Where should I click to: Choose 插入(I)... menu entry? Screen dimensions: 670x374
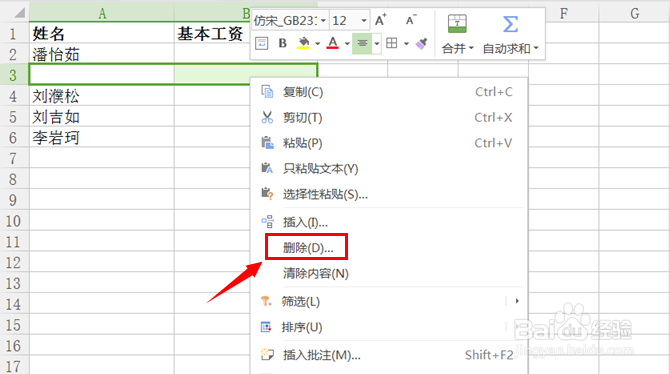click(x=389, y=222)
